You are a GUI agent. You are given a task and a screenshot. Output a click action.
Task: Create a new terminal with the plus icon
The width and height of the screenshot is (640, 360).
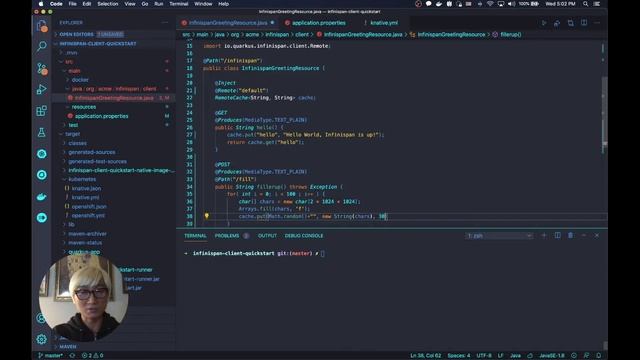click(x=544, y=236)
